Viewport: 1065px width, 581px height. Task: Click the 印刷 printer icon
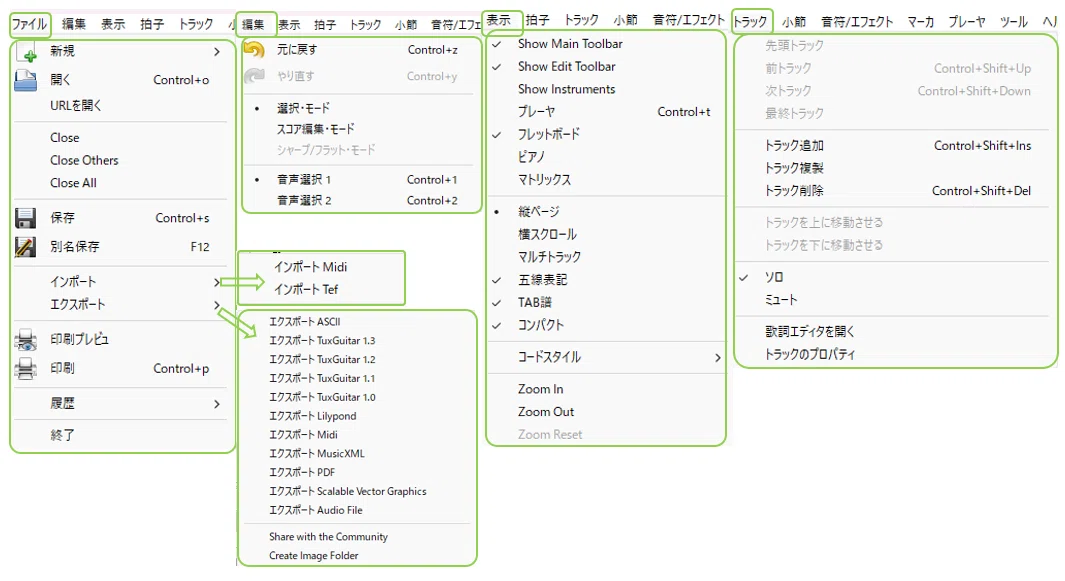(x=26, y=368)
